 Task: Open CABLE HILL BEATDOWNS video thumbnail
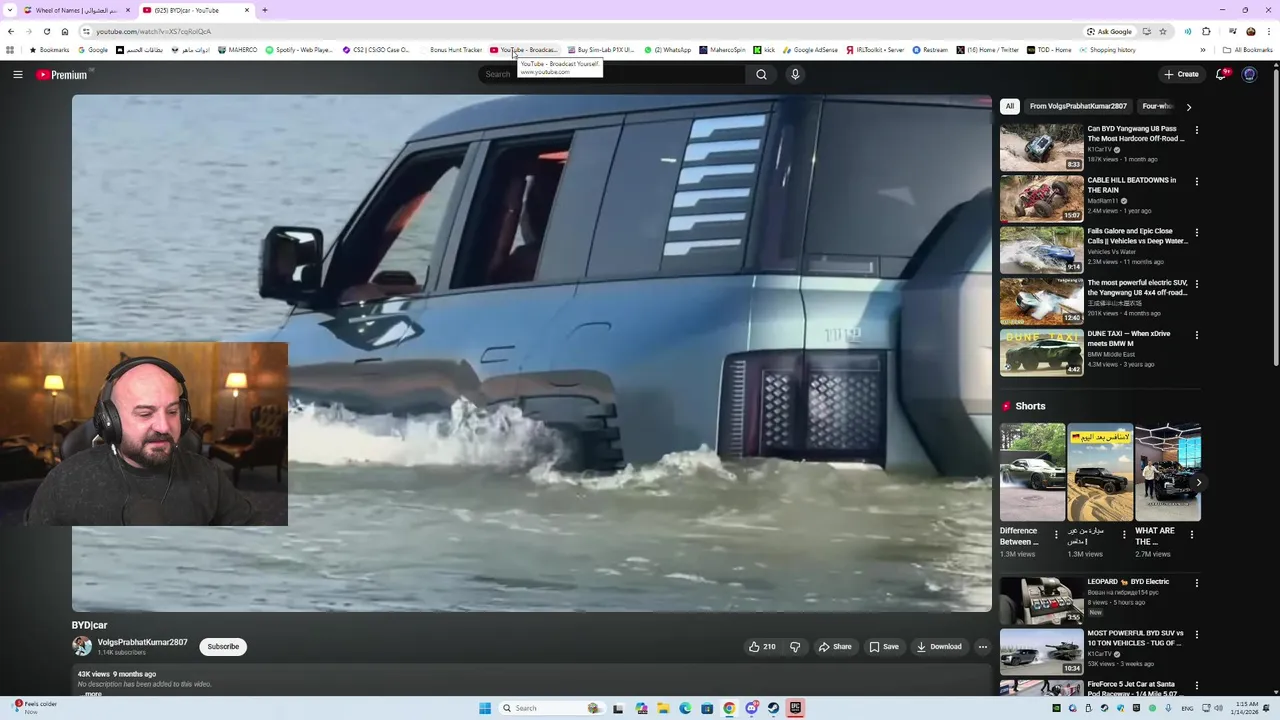(1042, 198)
